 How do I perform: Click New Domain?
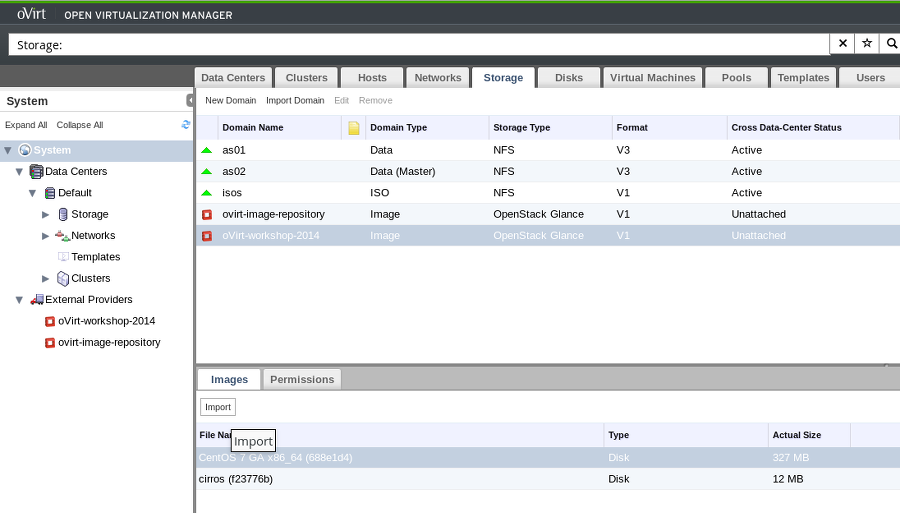(231, 100)
